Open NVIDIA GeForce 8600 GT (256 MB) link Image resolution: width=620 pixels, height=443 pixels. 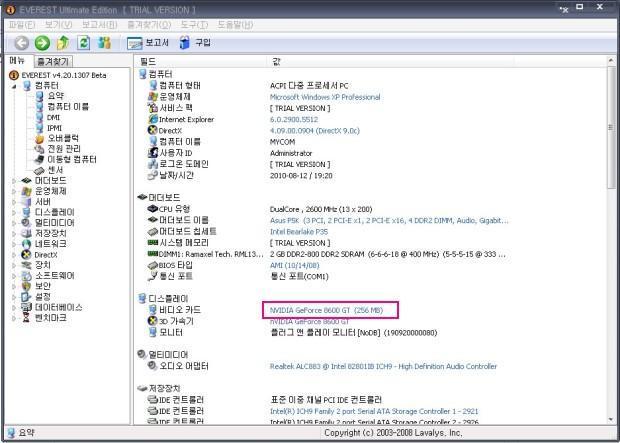(327, 311)
